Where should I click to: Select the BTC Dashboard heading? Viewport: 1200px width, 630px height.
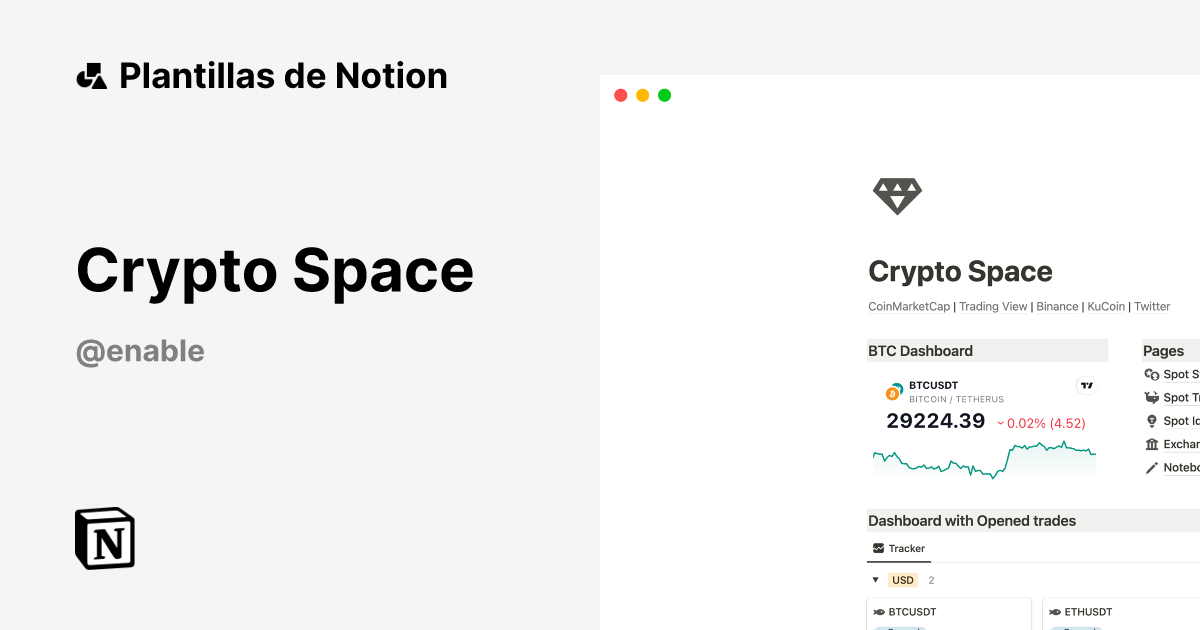tap(918, 351)
